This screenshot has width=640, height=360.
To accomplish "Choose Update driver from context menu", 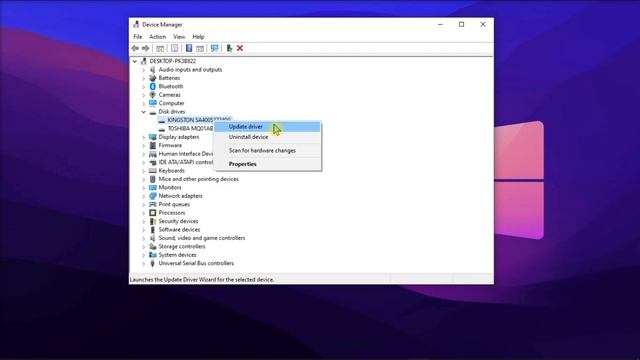I will [267, 127].
